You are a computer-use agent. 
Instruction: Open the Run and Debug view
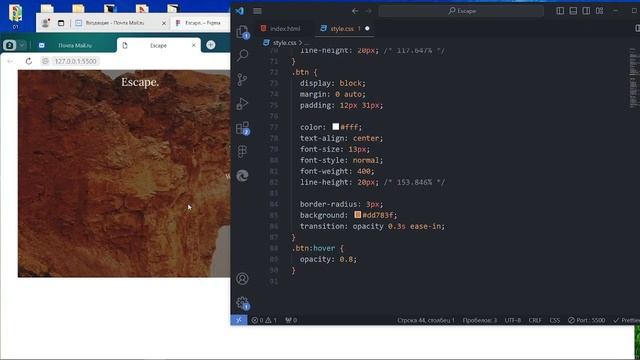242,104
